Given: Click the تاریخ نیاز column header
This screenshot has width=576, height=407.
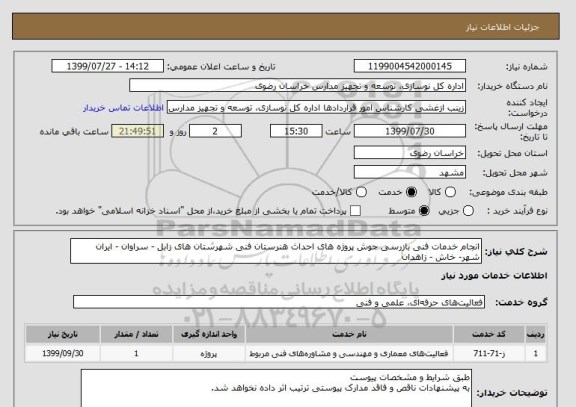Looking at the screenshot, I should pyautogui.click(x=63, y=334).
